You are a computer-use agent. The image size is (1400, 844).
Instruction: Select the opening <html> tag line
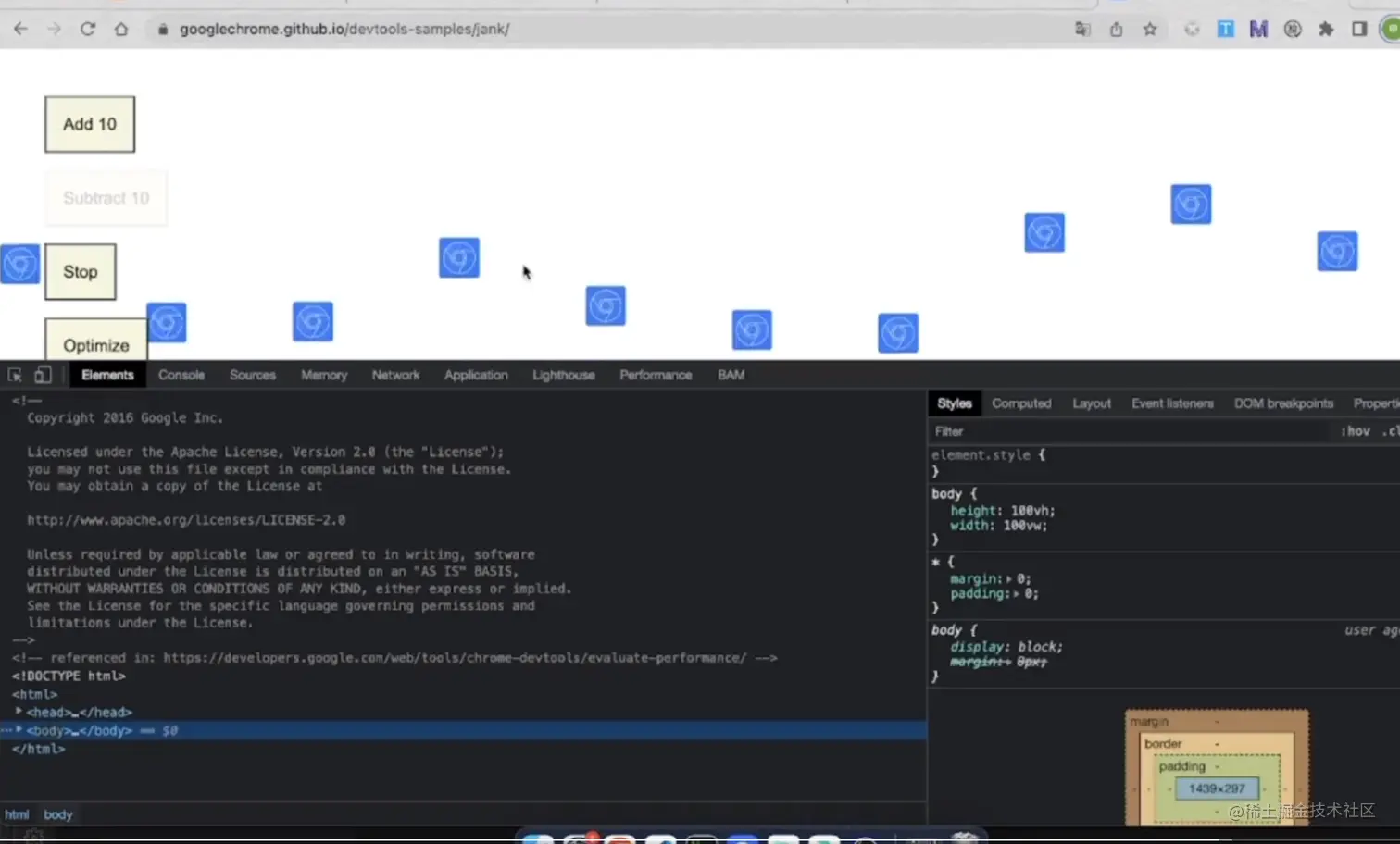[x=34, y=694]
